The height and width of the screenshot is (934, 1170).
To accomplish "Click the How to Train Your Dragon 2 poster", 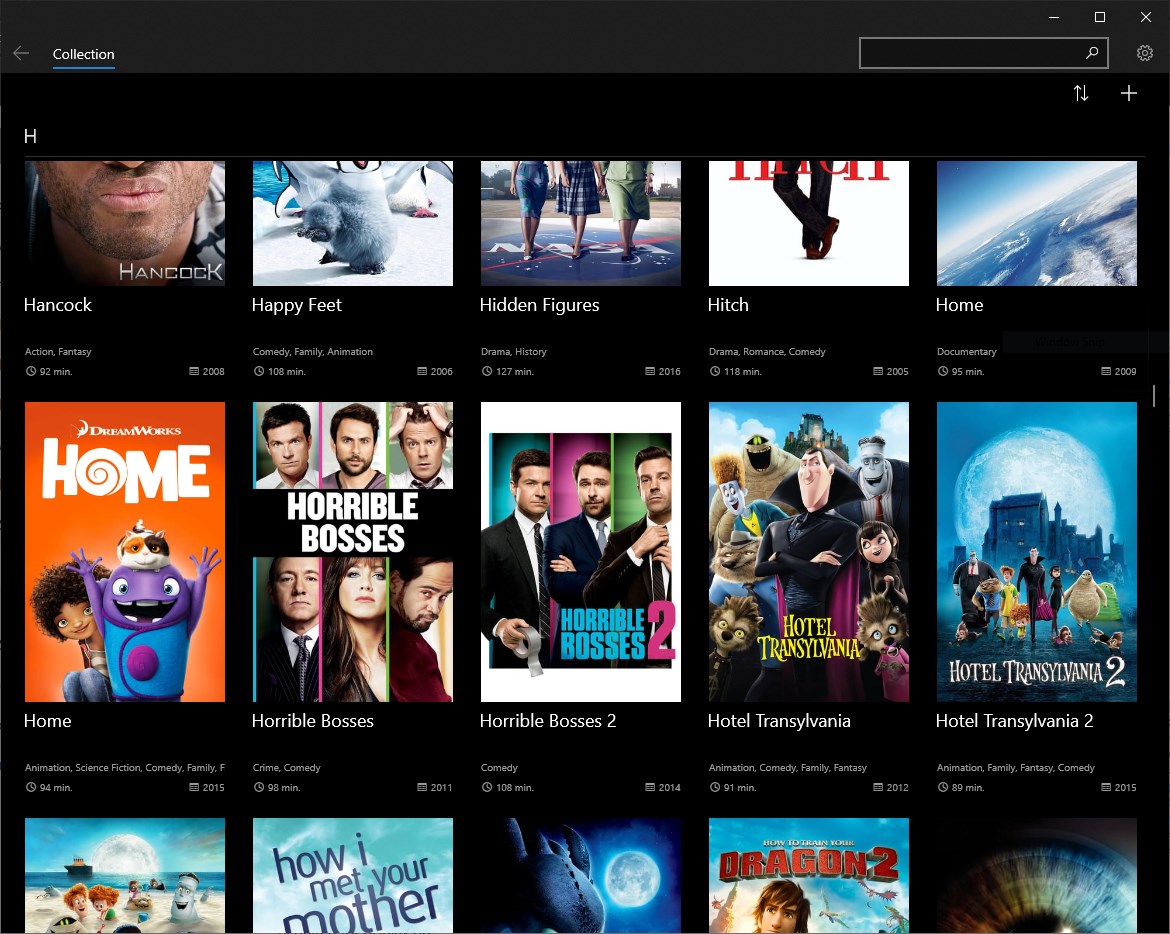I will (809, 875).
